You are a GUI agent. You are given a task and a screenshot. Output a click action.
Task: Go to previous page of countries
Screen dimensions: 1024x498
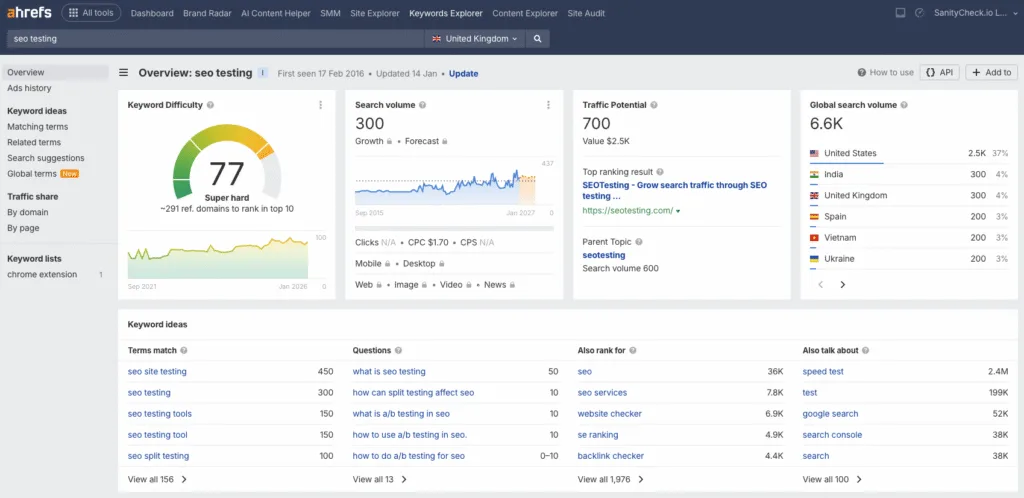821,285
